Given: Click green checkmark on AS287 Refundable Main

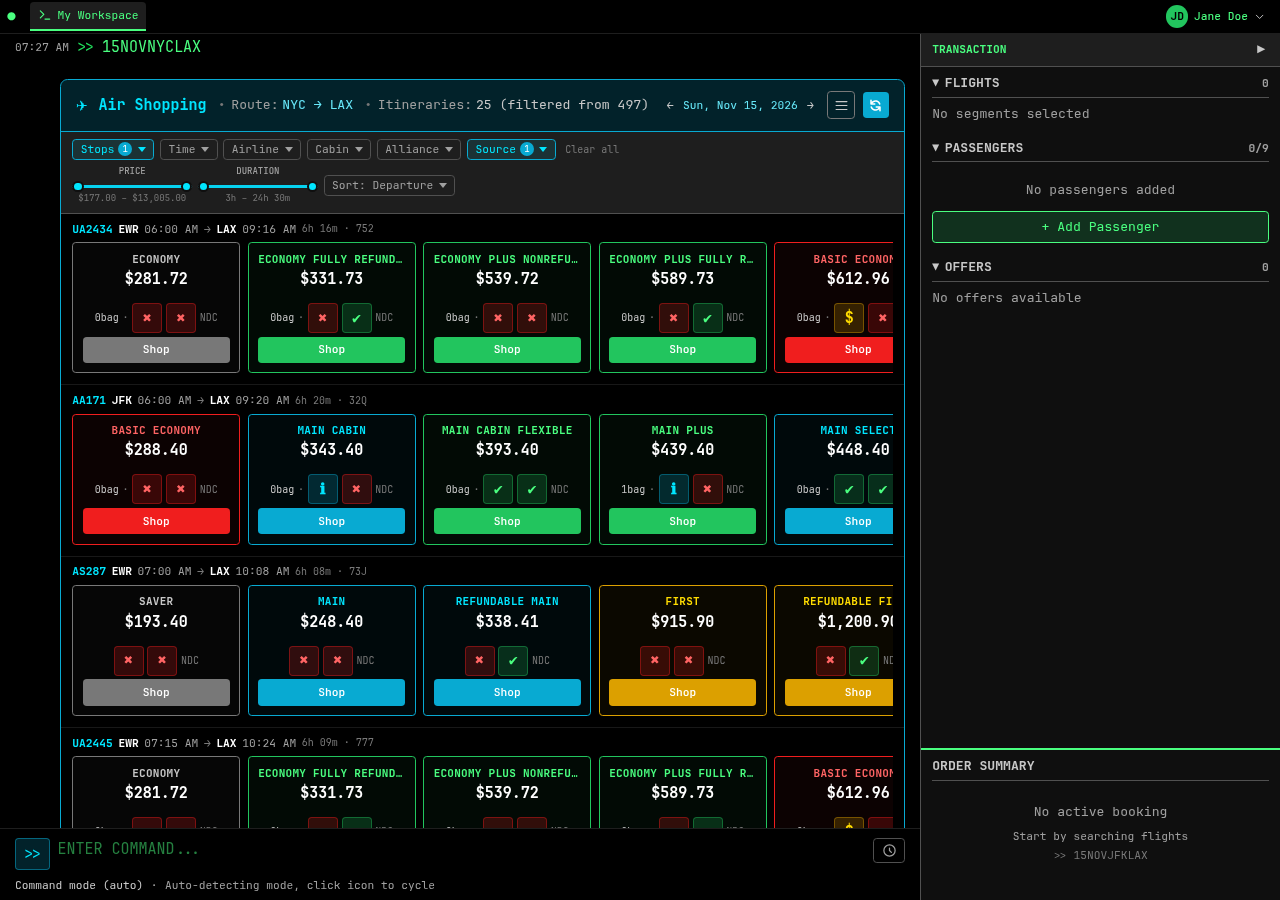Looking at the screenshot, I should click(513, 661).
